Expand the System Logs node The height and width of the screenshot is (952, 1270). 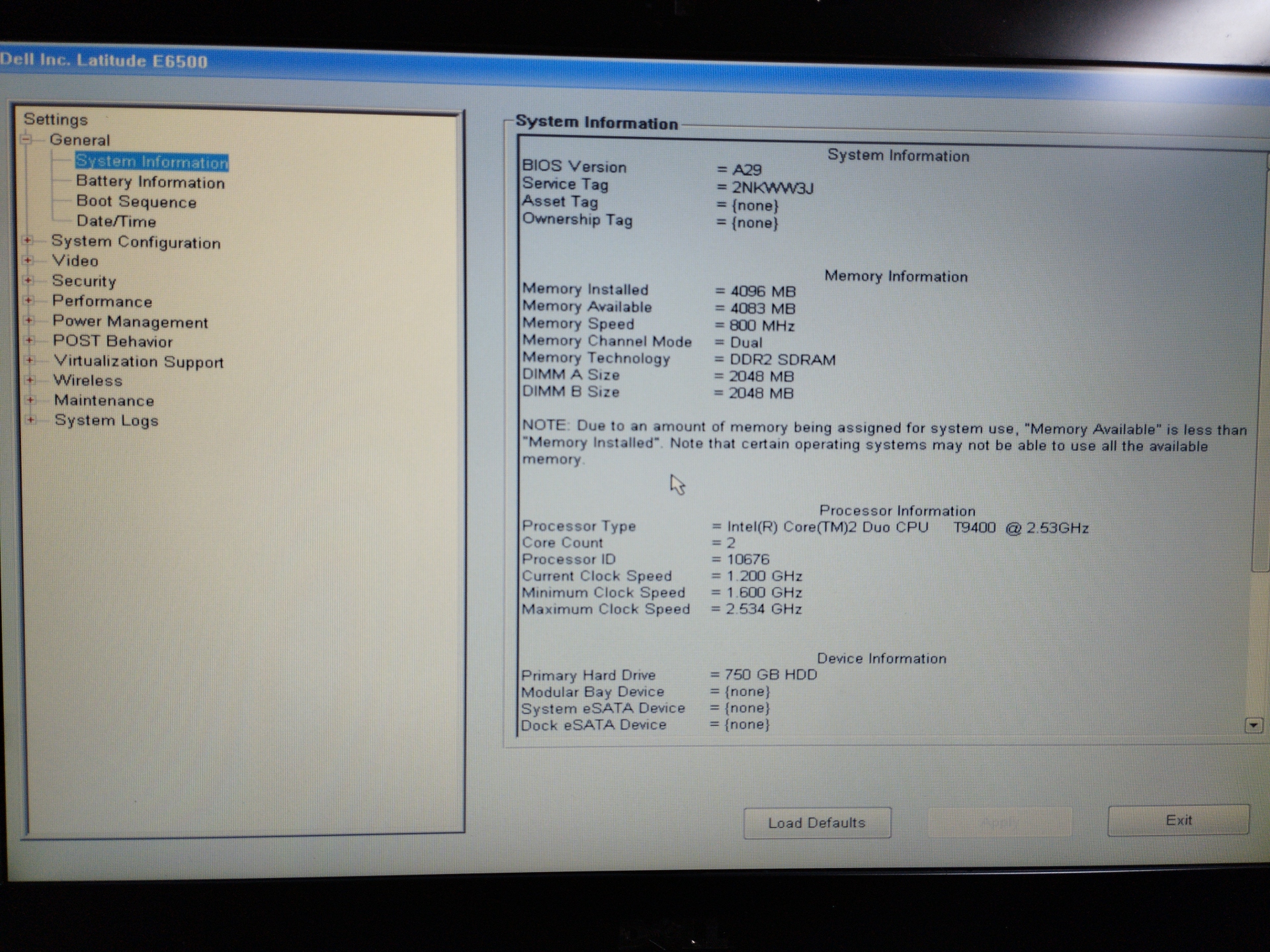(x=30, y=420)
